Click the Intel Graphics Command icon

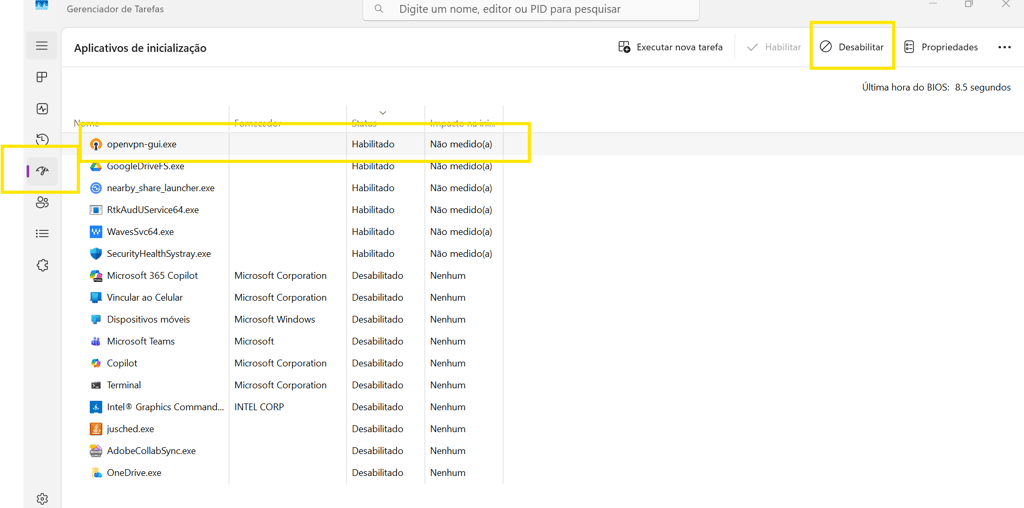[x=95, y=407]
